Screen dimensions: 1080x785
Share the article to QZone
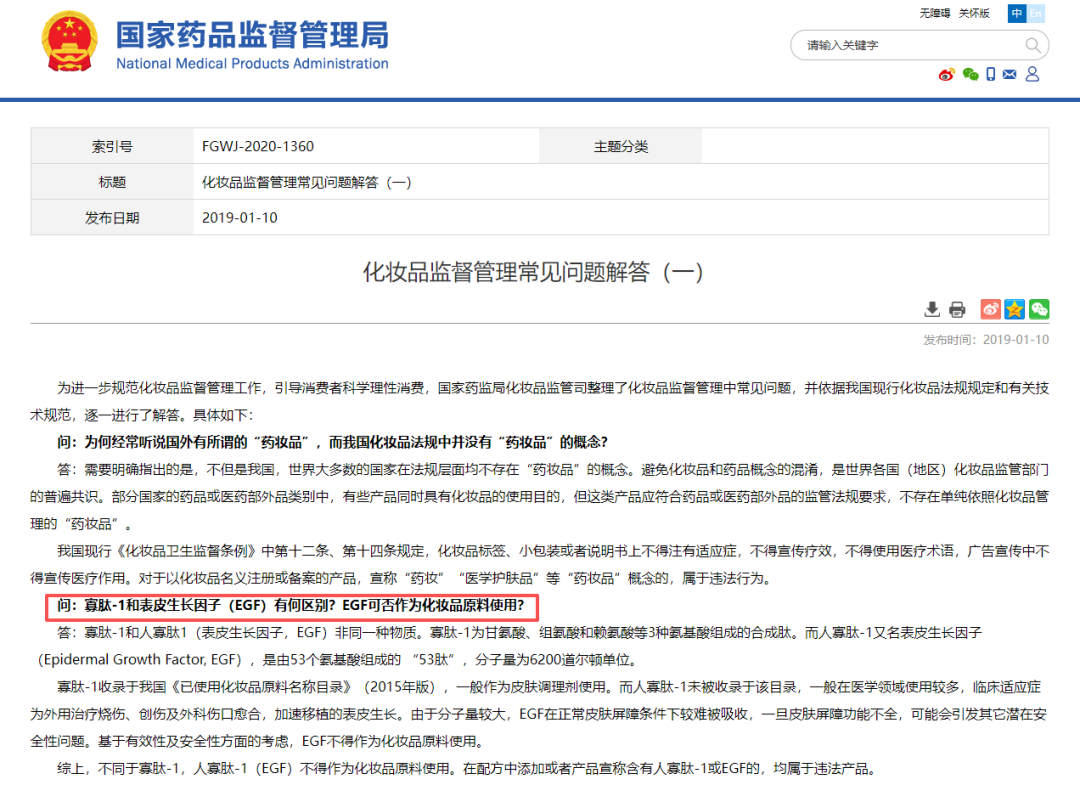click(x=1014, y=309)
